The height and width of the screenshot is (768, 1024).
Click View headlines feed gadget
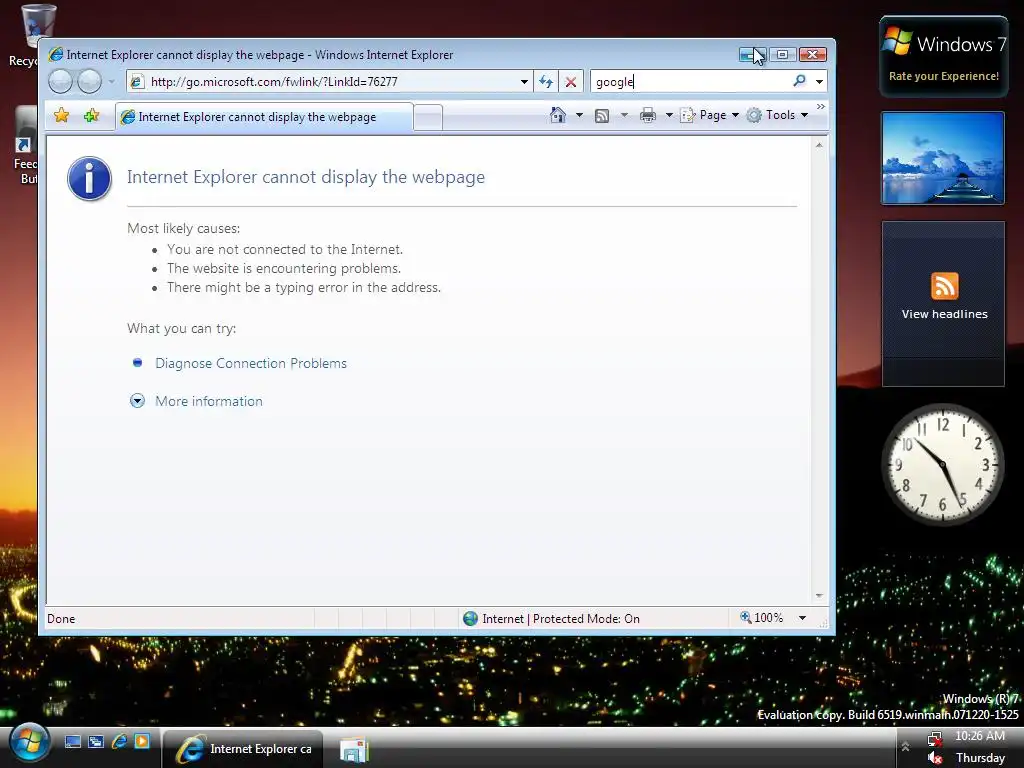tap(944, 304)
